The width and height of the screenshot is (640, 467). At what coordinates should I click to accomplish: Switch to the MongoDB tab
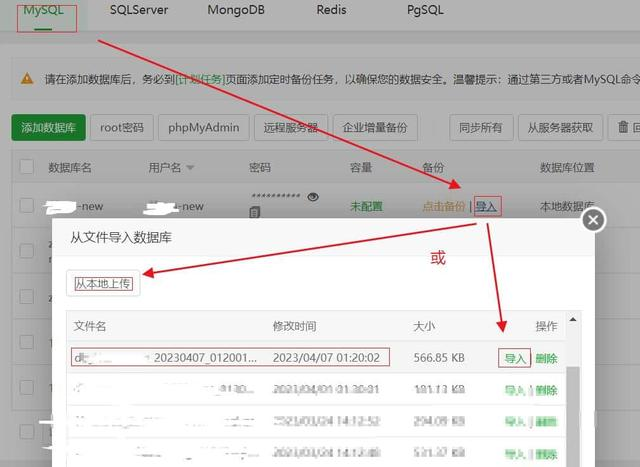(x=236, y=10)
